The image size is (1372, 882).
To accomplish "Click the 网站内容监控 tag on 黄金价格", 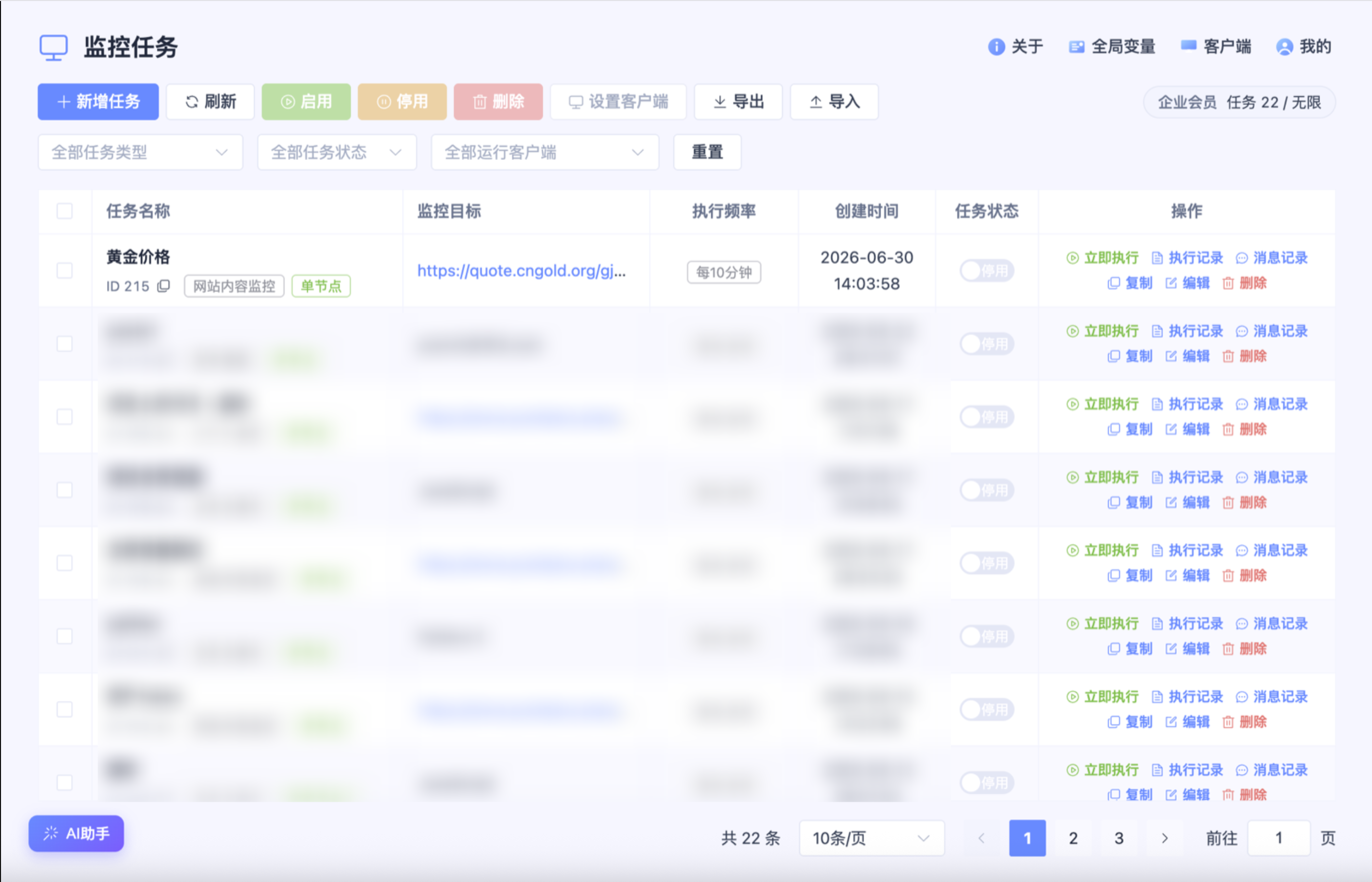I will coord(234,286).
